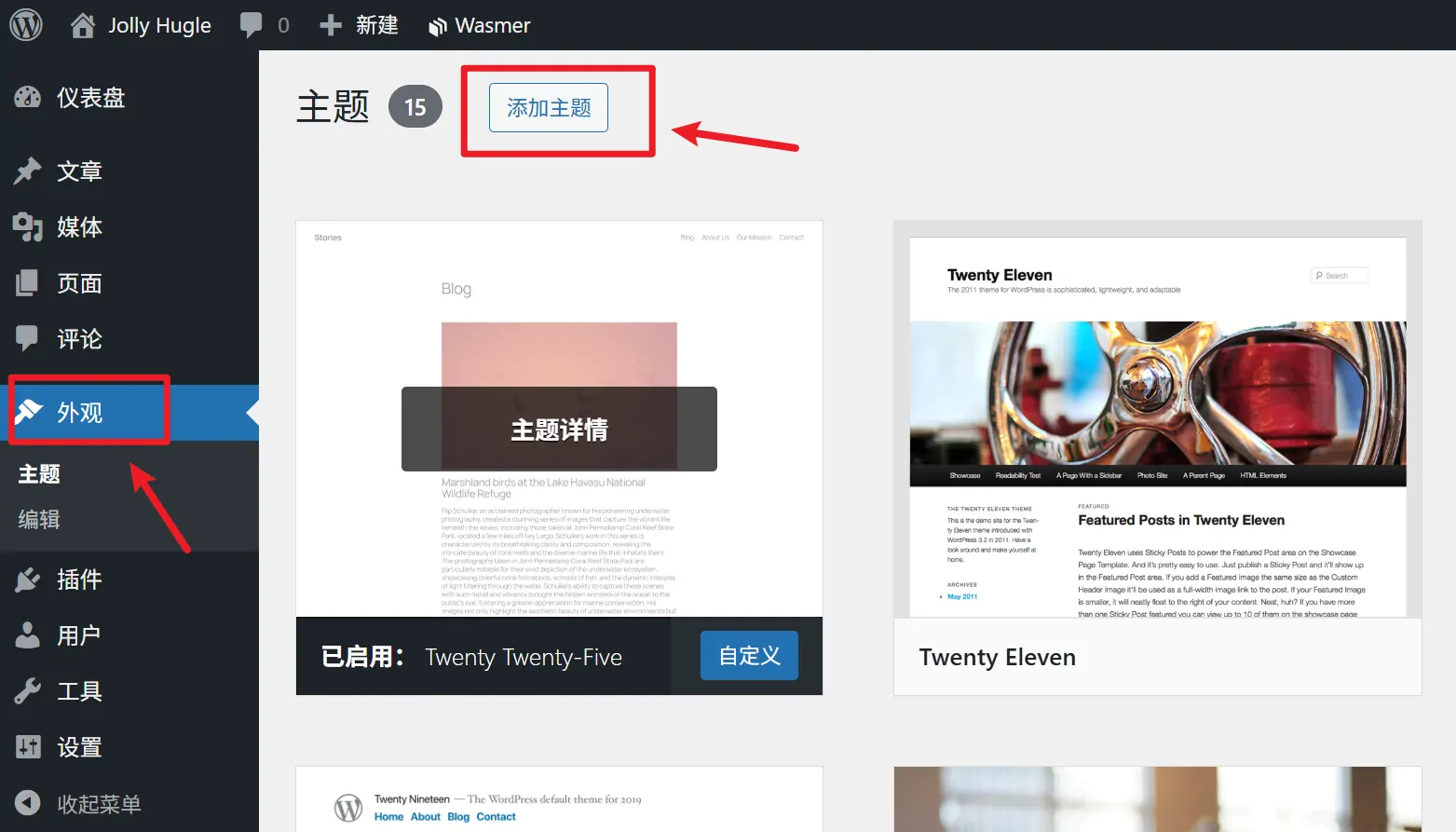
Task: Click the 文章 pushpin icon
Action: pyautogui.click(x=28, y=171)
